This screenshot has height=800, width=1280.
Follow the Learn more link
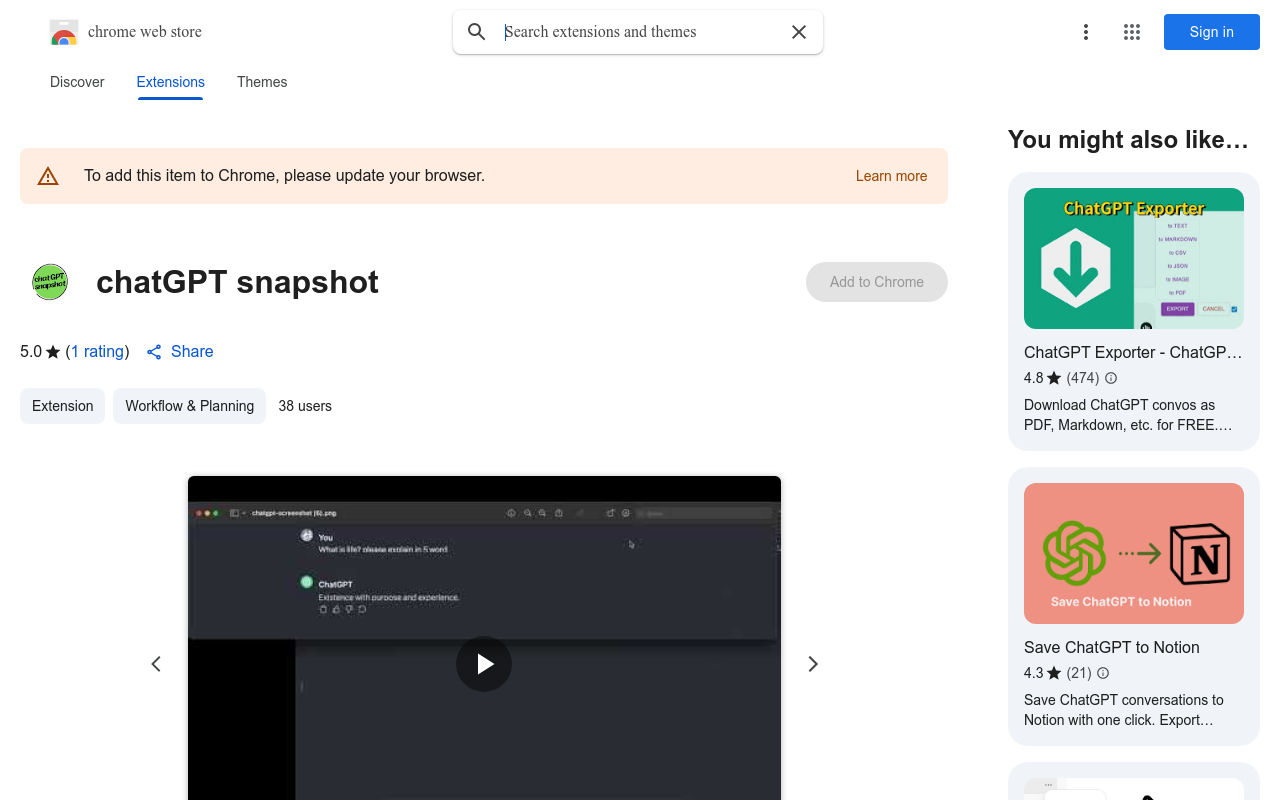click(891, 176)
